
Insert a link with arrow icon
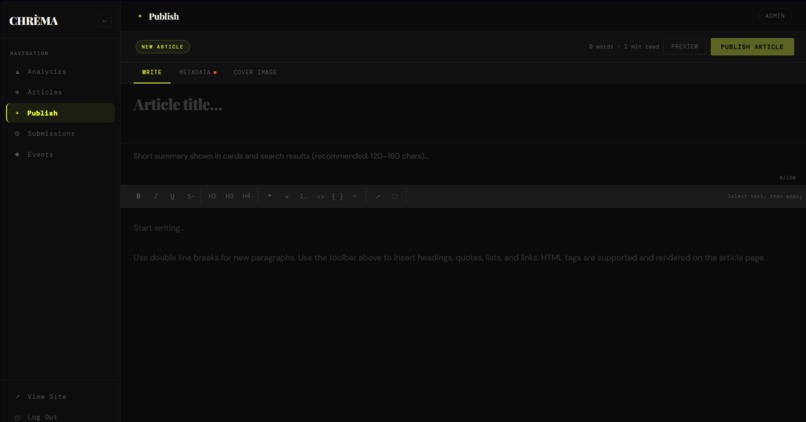pyautogui.click(x=378, y=196)
